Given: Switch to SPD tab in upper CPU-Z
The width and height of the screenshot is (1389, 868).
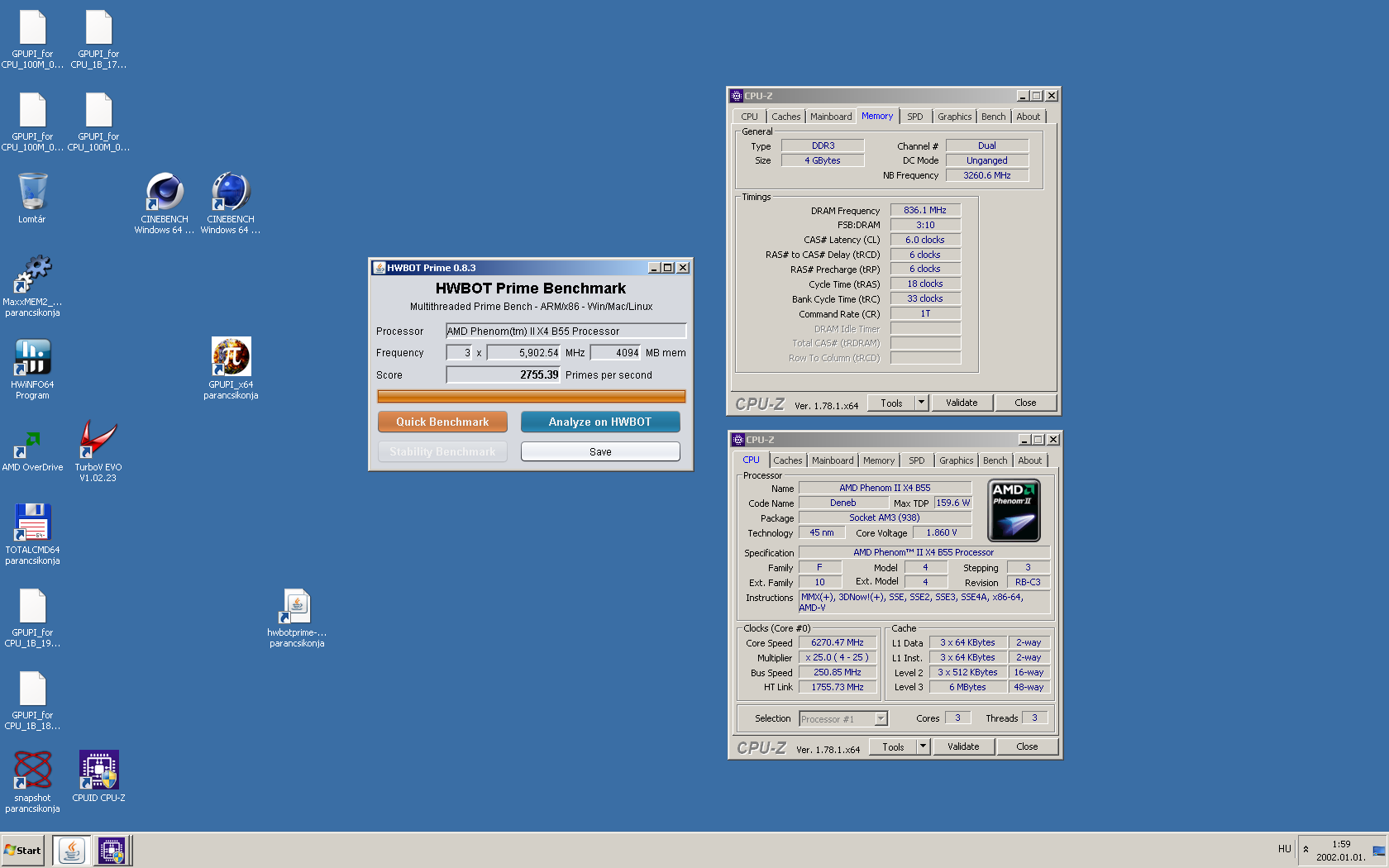Looking at the screenshot, I should 914,117.
